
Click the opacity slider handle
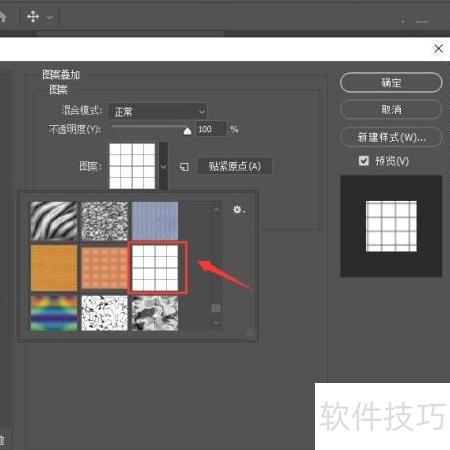point(187,131)
